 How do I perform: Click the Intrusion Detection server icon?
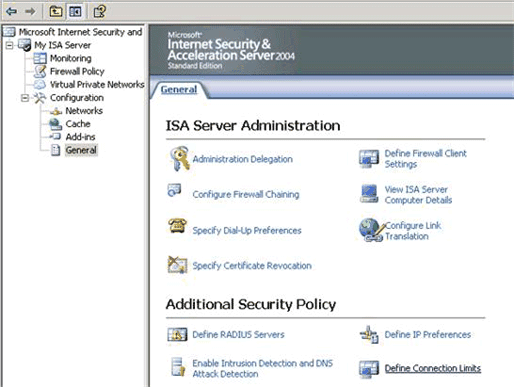pos(178,367)
